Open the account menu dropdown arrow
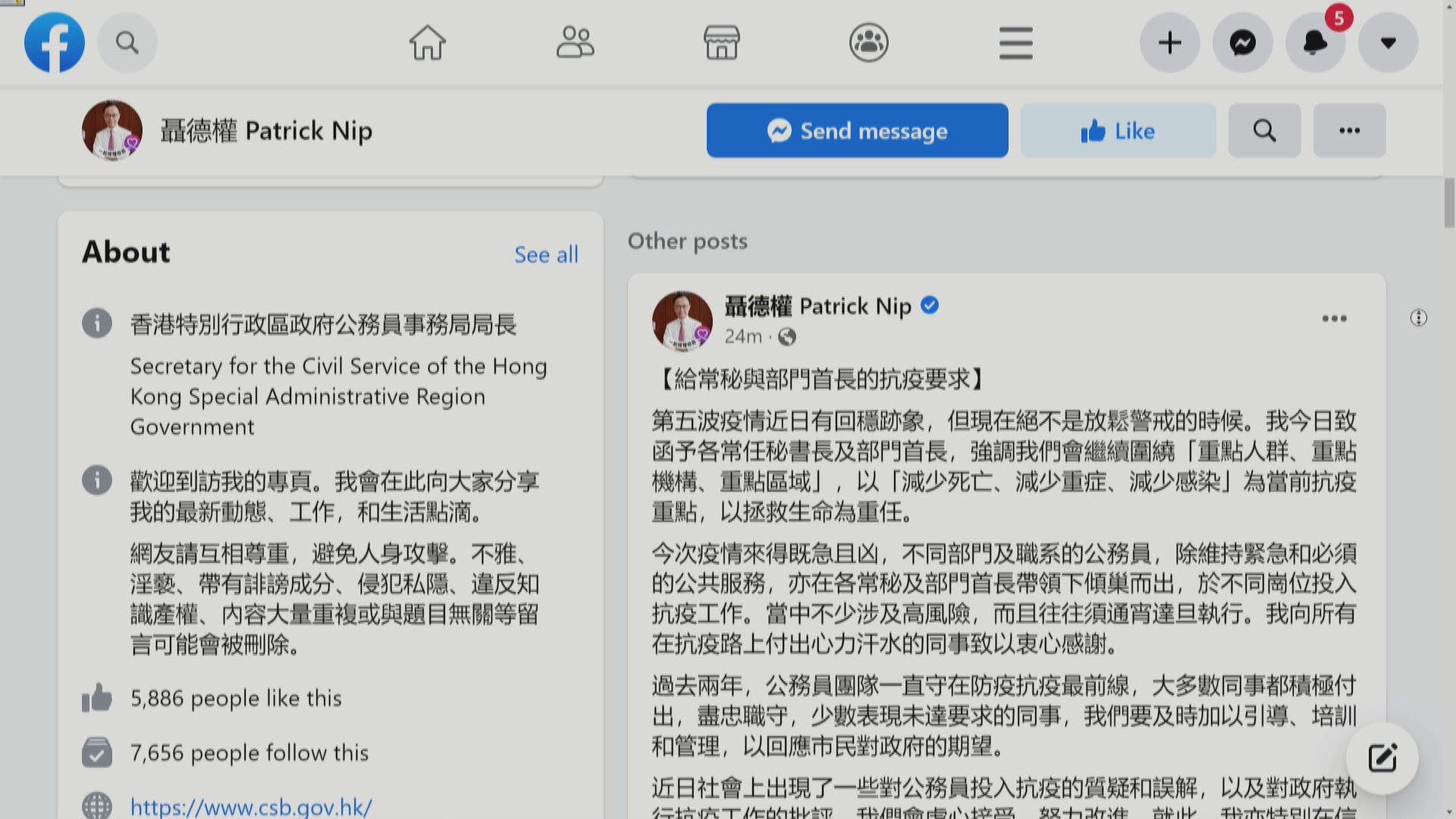Image resolution: width=1456 pixels, height=819 pixels. point(1389,42)
